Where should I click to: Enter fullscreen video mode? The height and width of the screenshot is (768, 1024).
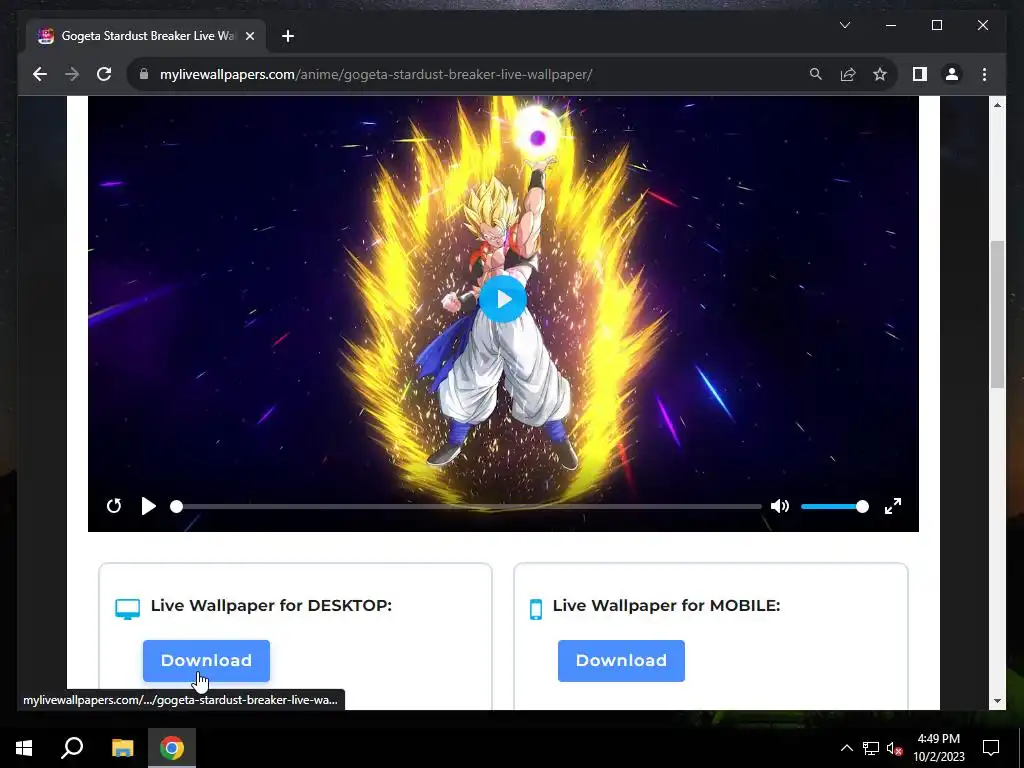(x=893, y=506)
